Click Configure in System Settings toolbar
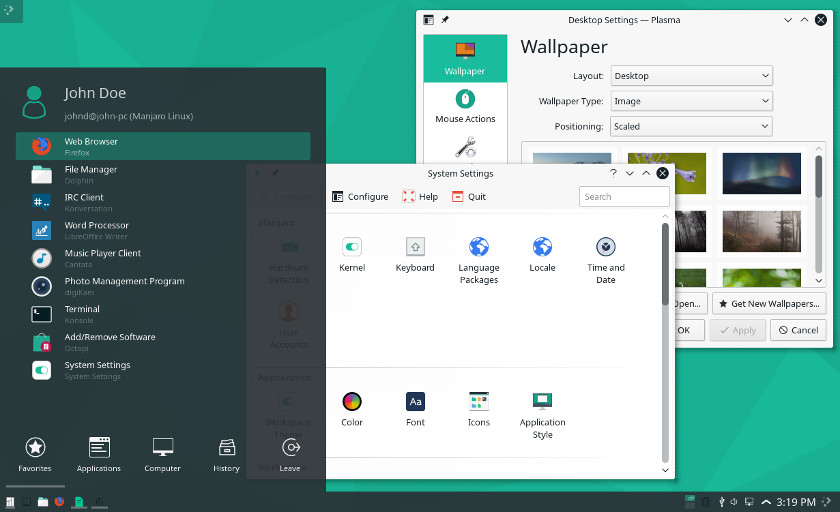This screenshot has height=512, width=840. 360,197
